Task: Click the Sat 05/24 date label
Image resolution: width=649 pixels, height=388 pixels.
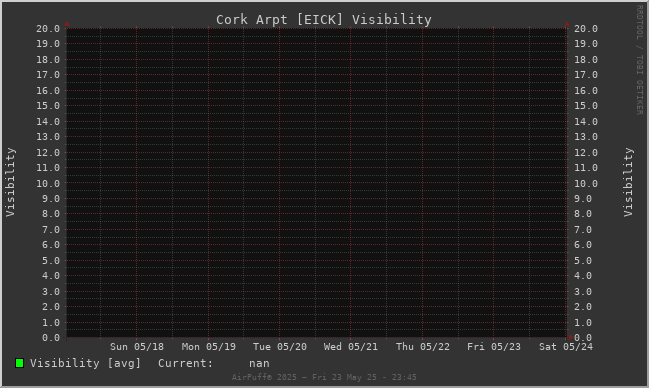Action: point(565,347)
